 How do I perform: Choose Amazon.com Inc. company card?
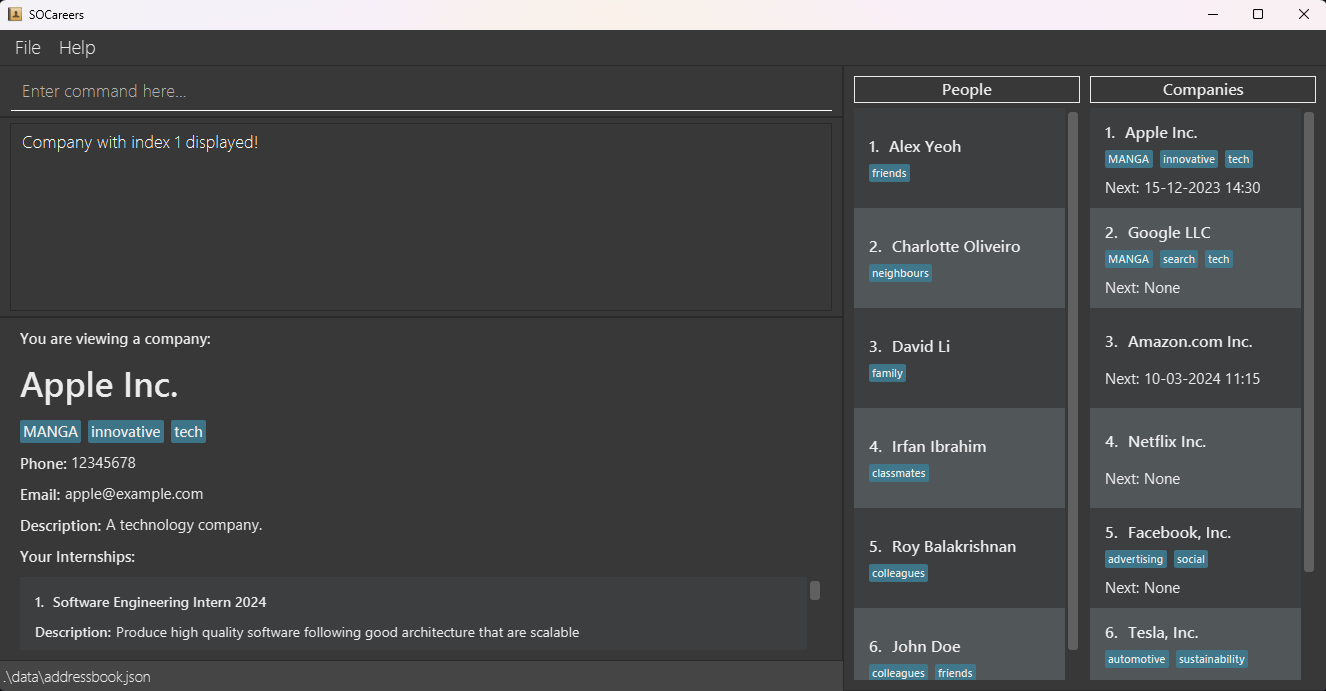pyautogui.click(x=1194, y=358)
